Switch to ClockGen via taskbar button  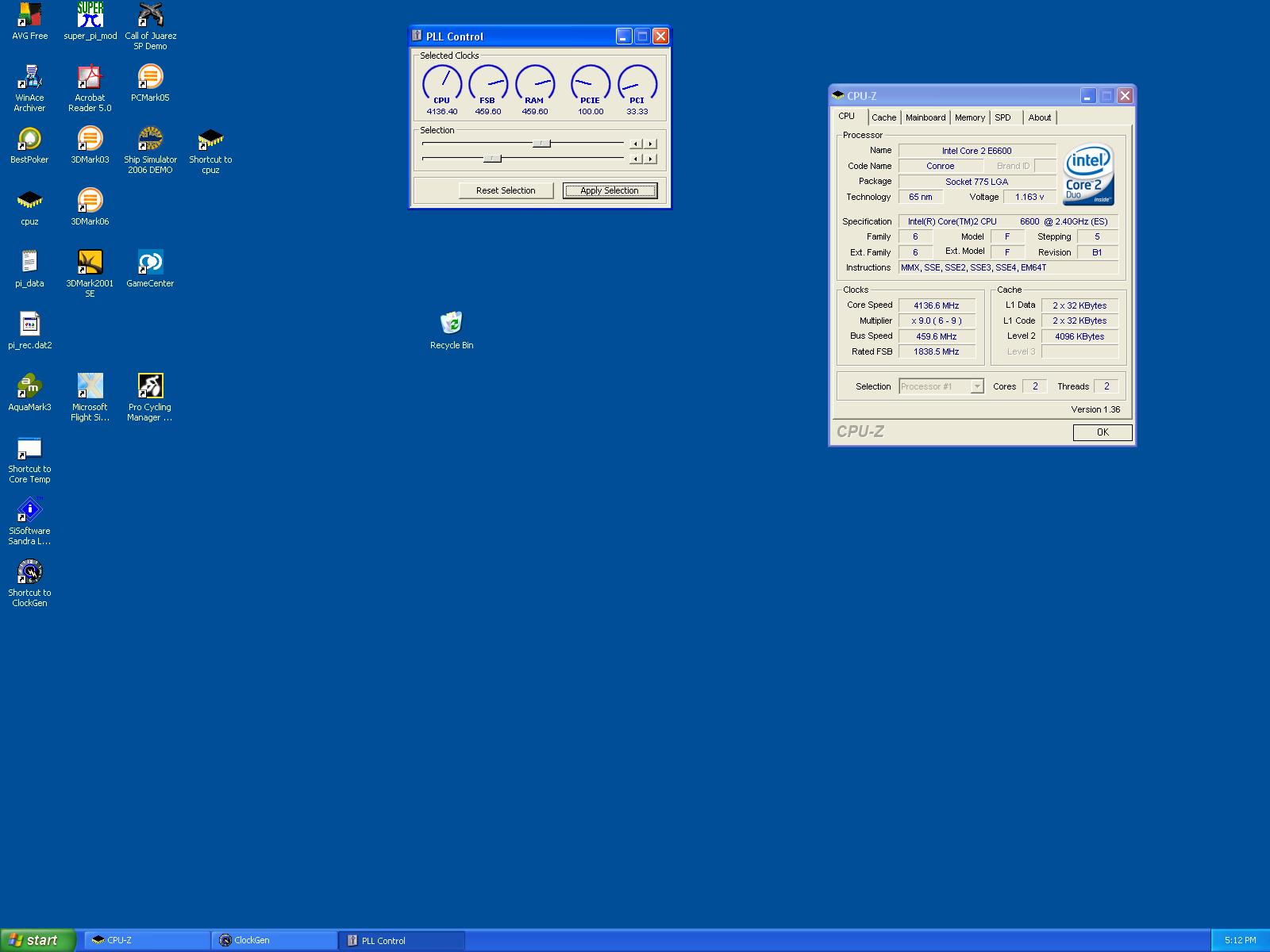[x=275, y=940]
